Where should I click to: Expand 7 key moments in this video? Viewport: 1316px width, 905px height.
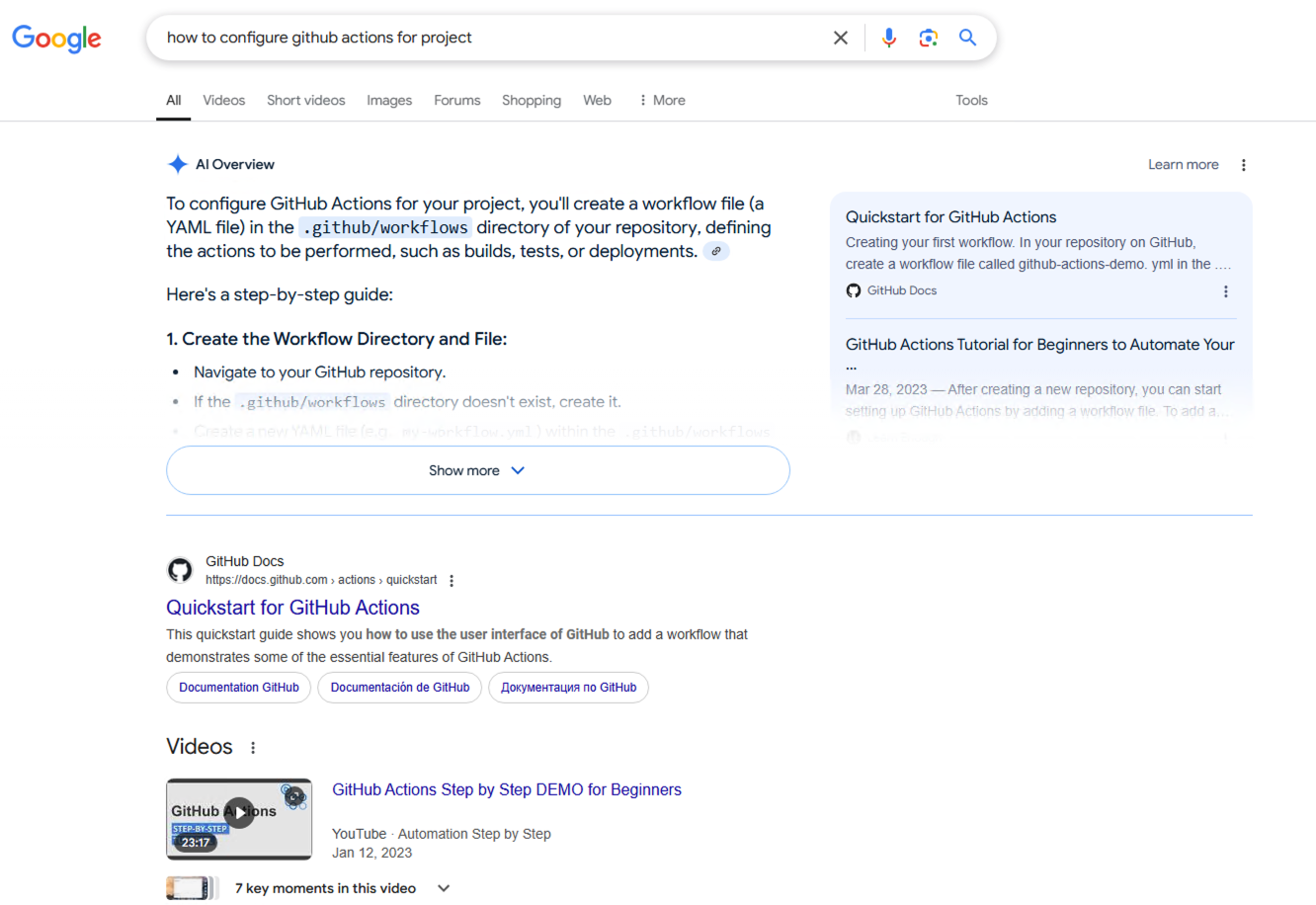coord(342,888)
